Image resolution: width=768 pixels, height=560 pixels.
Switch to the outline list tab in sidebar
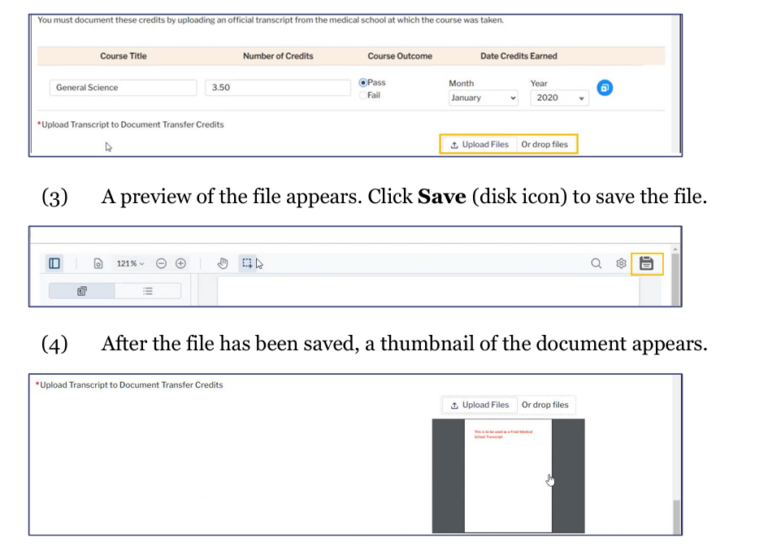[x=147, y=291]
